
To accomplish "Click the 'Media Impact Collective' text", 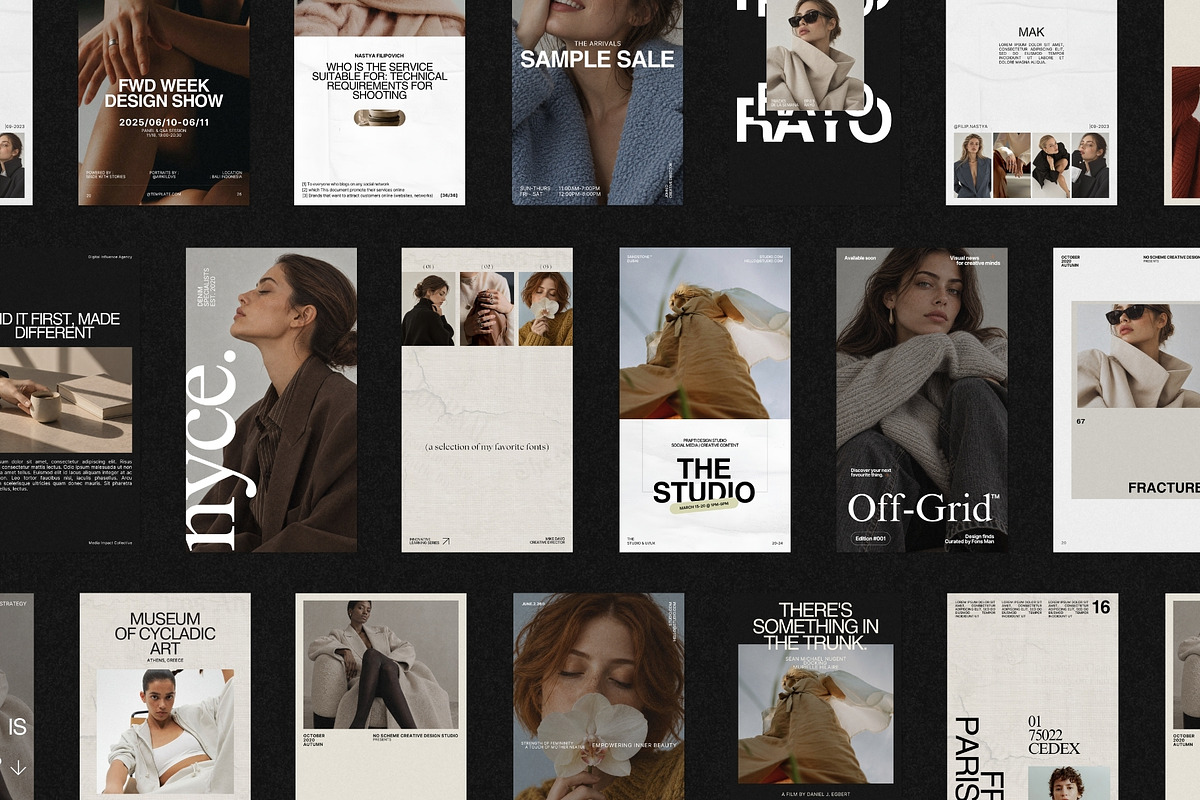I will [x=110, y=543].
